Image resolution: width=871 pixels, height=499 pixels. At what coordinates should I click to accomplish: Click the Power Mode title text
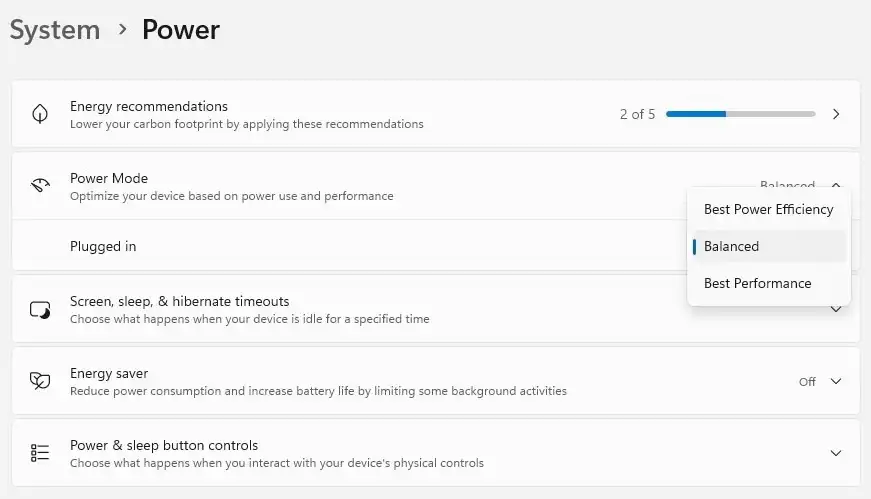[x=109, y=178]
